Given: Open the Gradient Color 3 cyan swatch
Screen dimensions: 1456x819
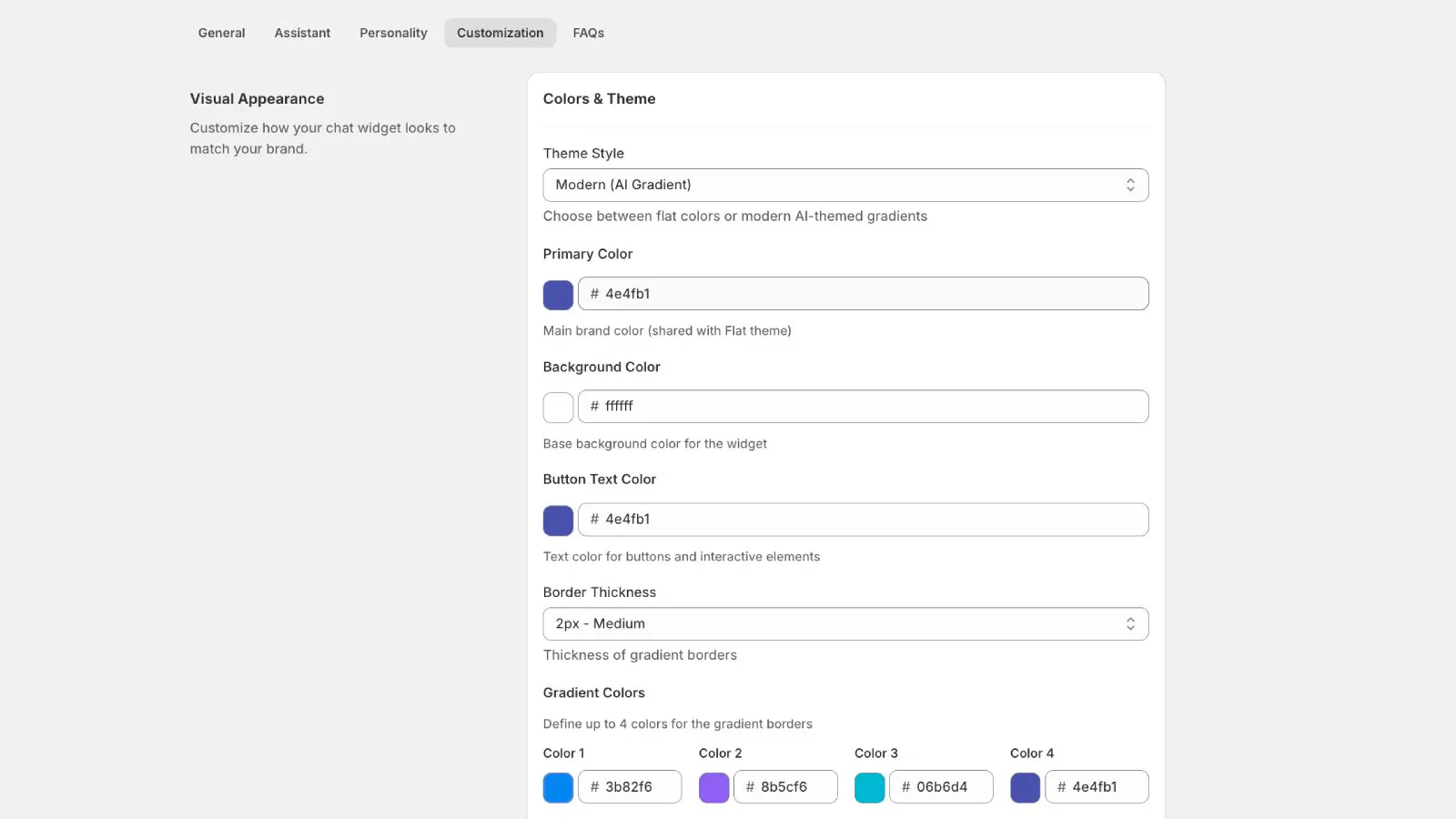Looking at the screenshot, I should click(x=869, y=788).
